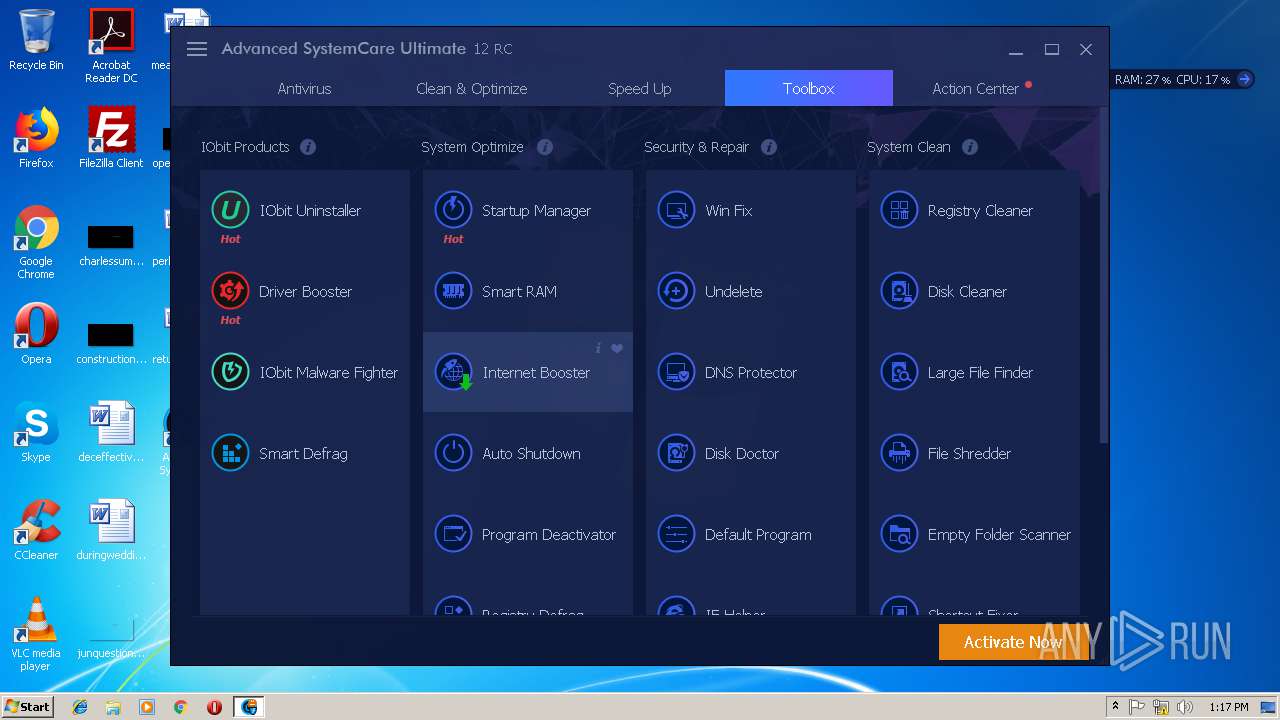This screenshot has height=720, width=1280.
Task: Show info for Security & Repair section
Action: pyautogui.click(x=769, y=147)
